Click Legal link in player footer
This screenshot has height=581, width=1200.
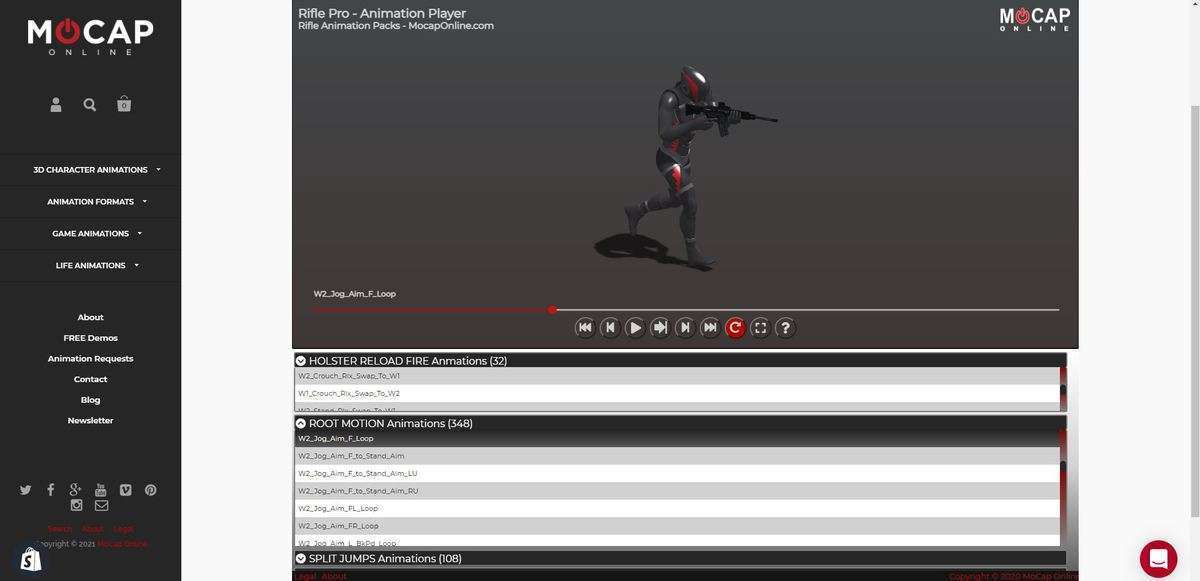pyautogui.click(x=305, y=576)
